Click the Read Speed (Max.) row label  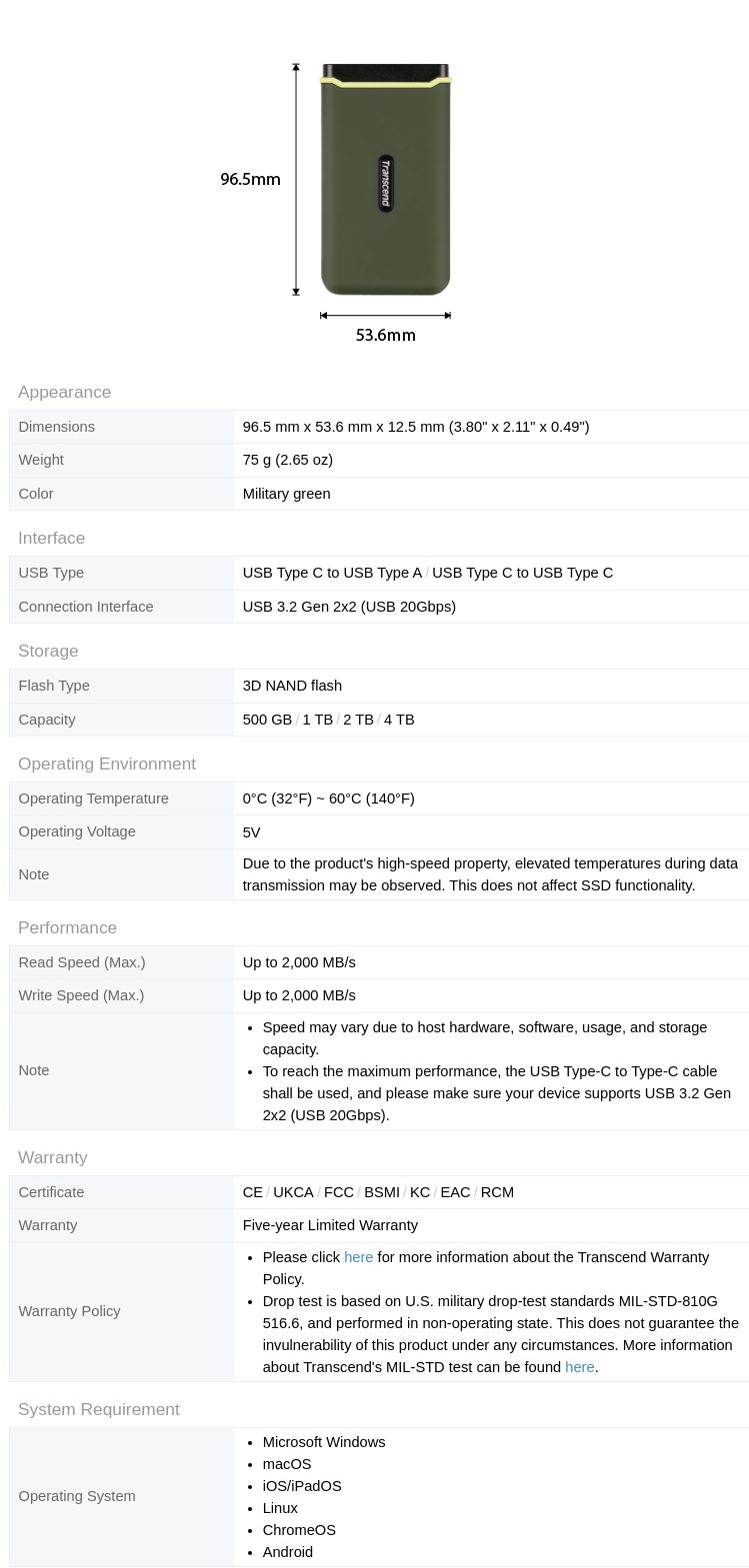point(81,962)
